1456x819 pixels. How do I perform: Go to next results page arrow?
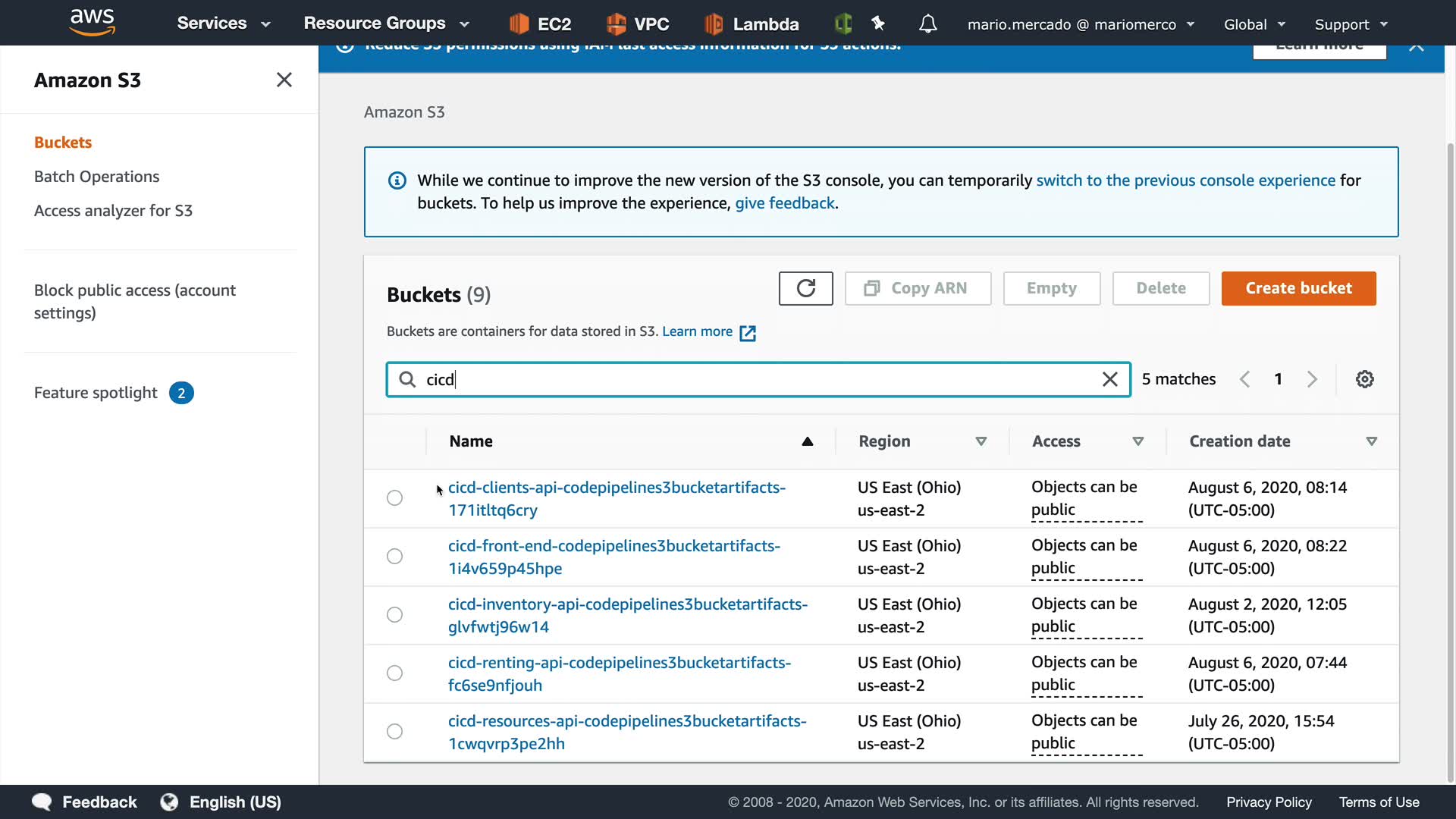coord(1312,379)
